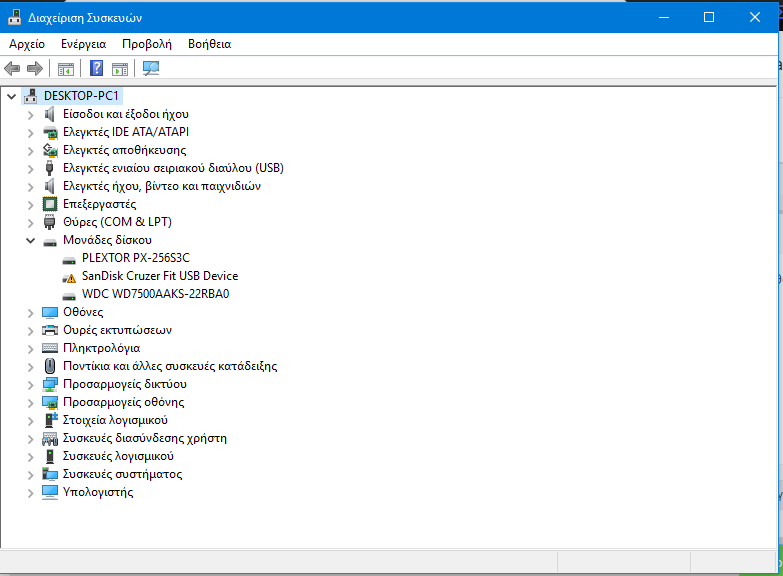Viewport: 783px width, 576px height.
Task: Click the PLEXTOR PX-256S3C drive icon
Action: pyautogui.click(x=69, y=260)
